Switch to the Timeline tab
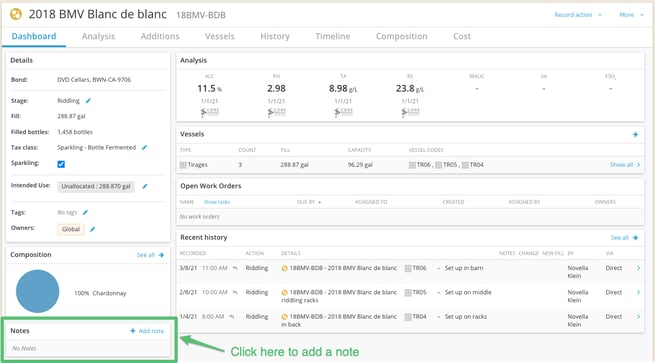655x363 pixels. pos(333,36)
